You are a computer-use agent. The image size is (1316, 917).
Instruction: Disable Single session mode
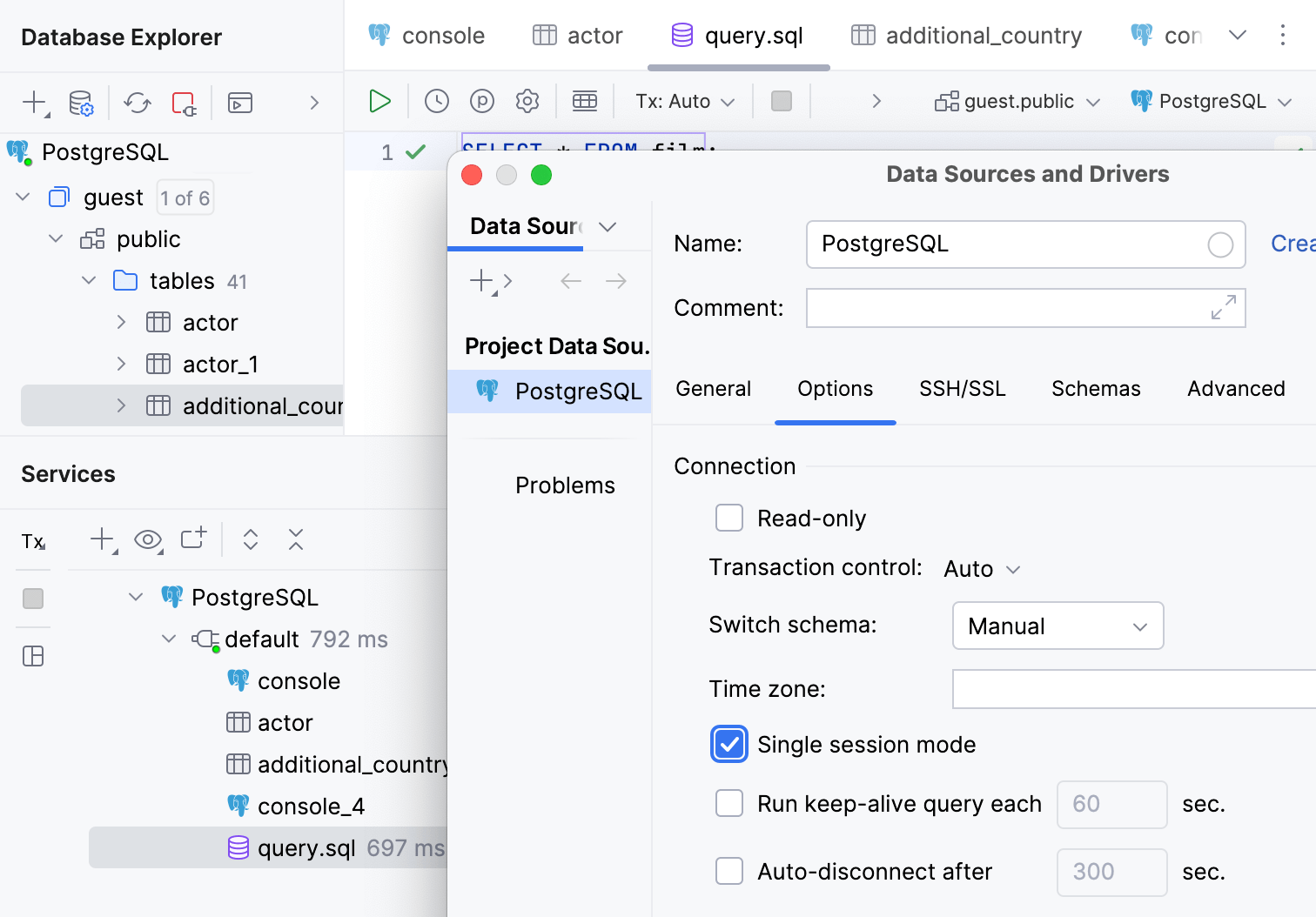[x=729, y=745]
